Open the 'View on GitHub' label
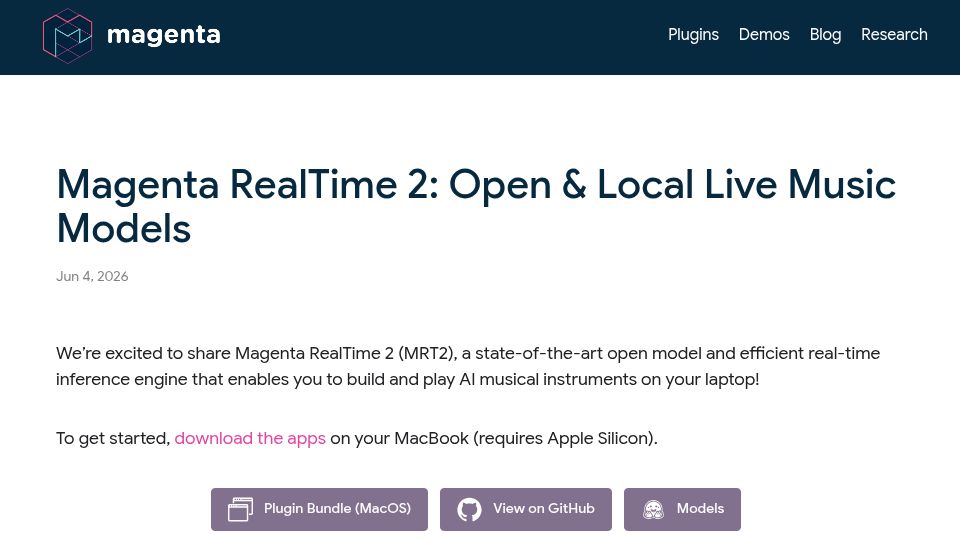The height and width of the screenshot is (540, 960). (544, 508)
